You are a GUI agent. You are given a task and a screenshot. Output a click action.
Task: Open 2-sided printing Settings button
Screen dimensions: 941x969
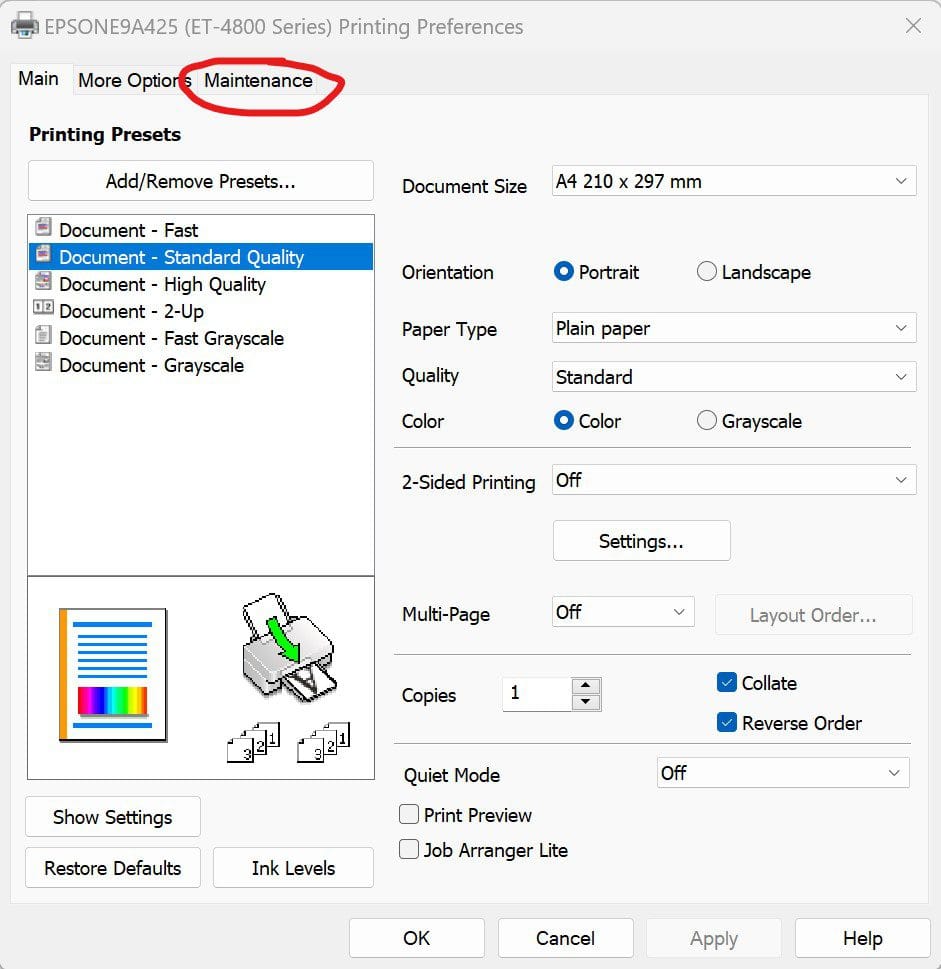(x=641, y=541)
